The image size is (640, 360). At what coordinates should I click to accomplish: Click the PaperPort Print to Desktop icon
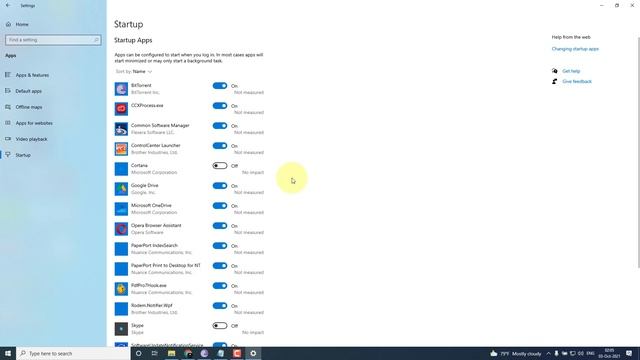(121, 269)
